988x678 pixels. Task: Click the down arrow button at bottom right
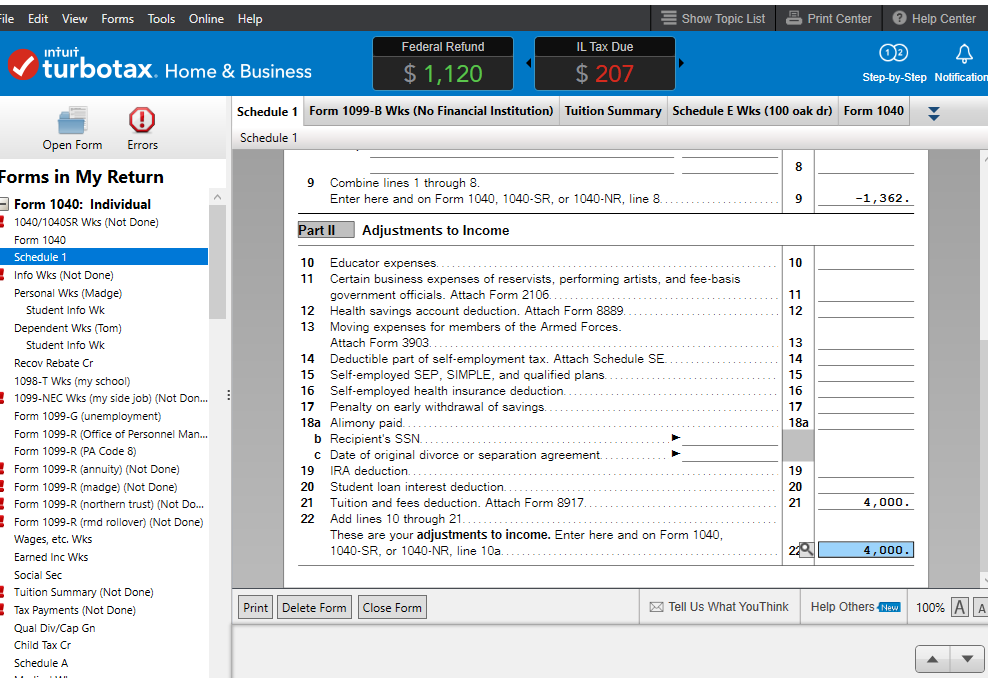pyautogui.click(x=967, y=659)
